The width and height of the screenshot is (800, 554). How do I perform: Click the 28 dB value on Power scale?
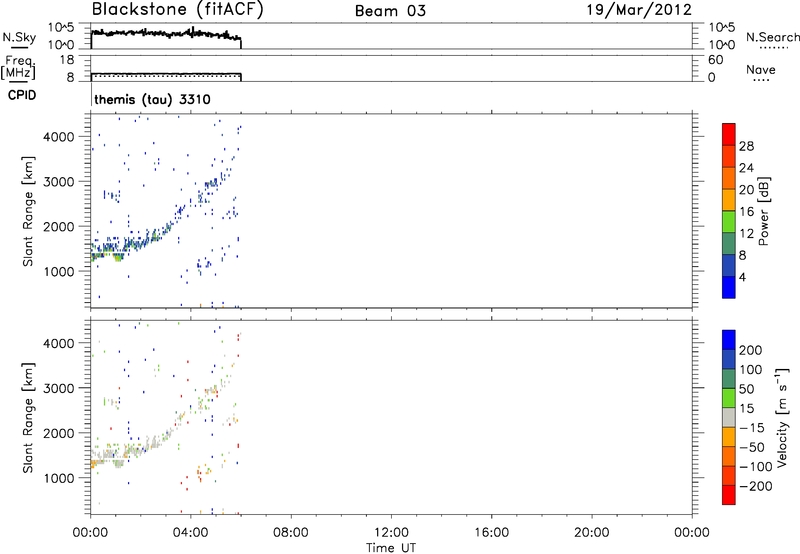[746, 146]
